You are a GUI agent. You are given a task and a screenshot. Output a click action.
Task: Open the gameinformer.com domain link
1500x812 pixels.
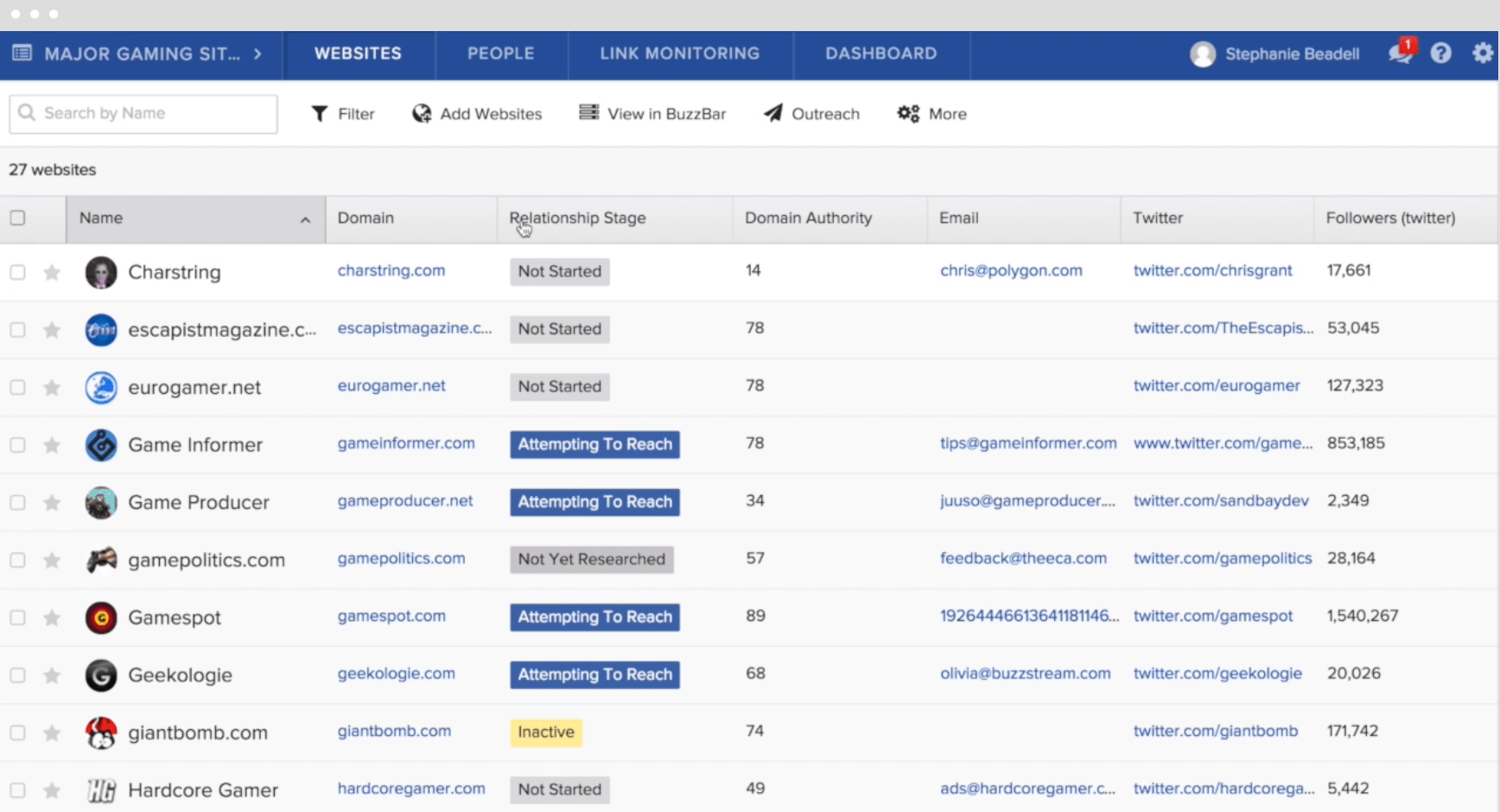[406, 443]
